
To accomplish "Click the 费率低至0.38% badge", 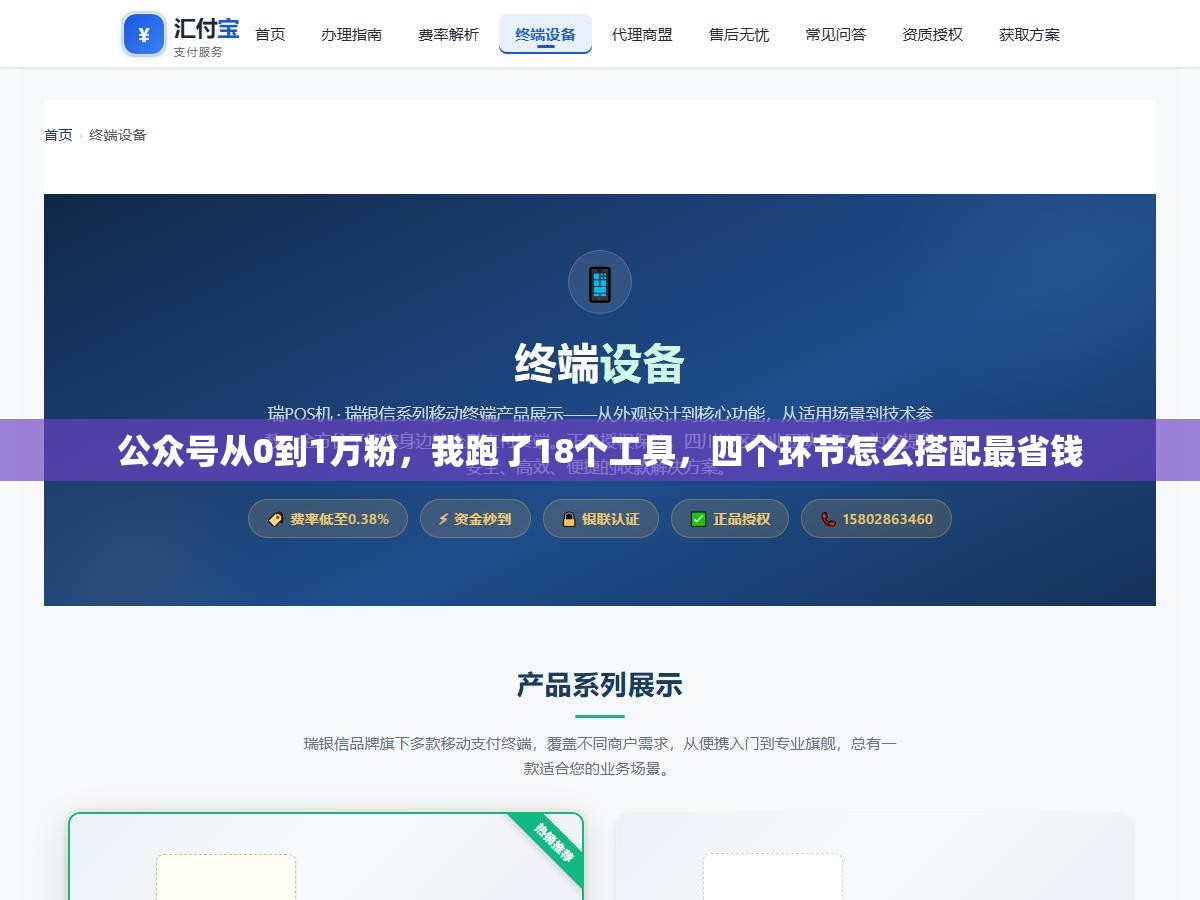I will [328, 519].
